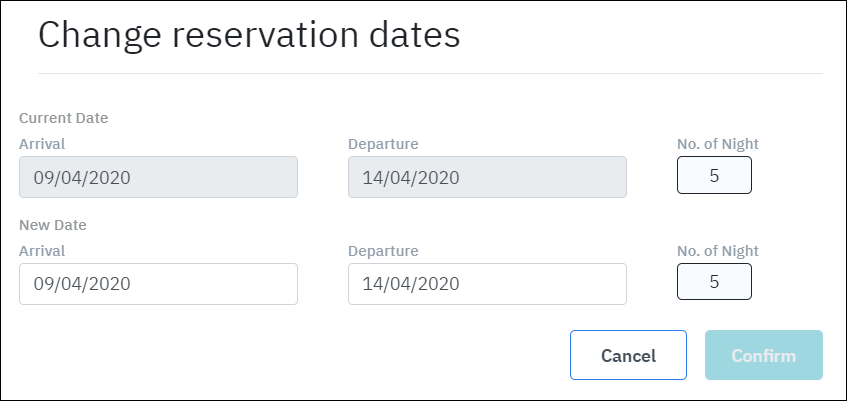
Task: Click the Cancel button
Action: pyautogui.click(x=628, y=355)
